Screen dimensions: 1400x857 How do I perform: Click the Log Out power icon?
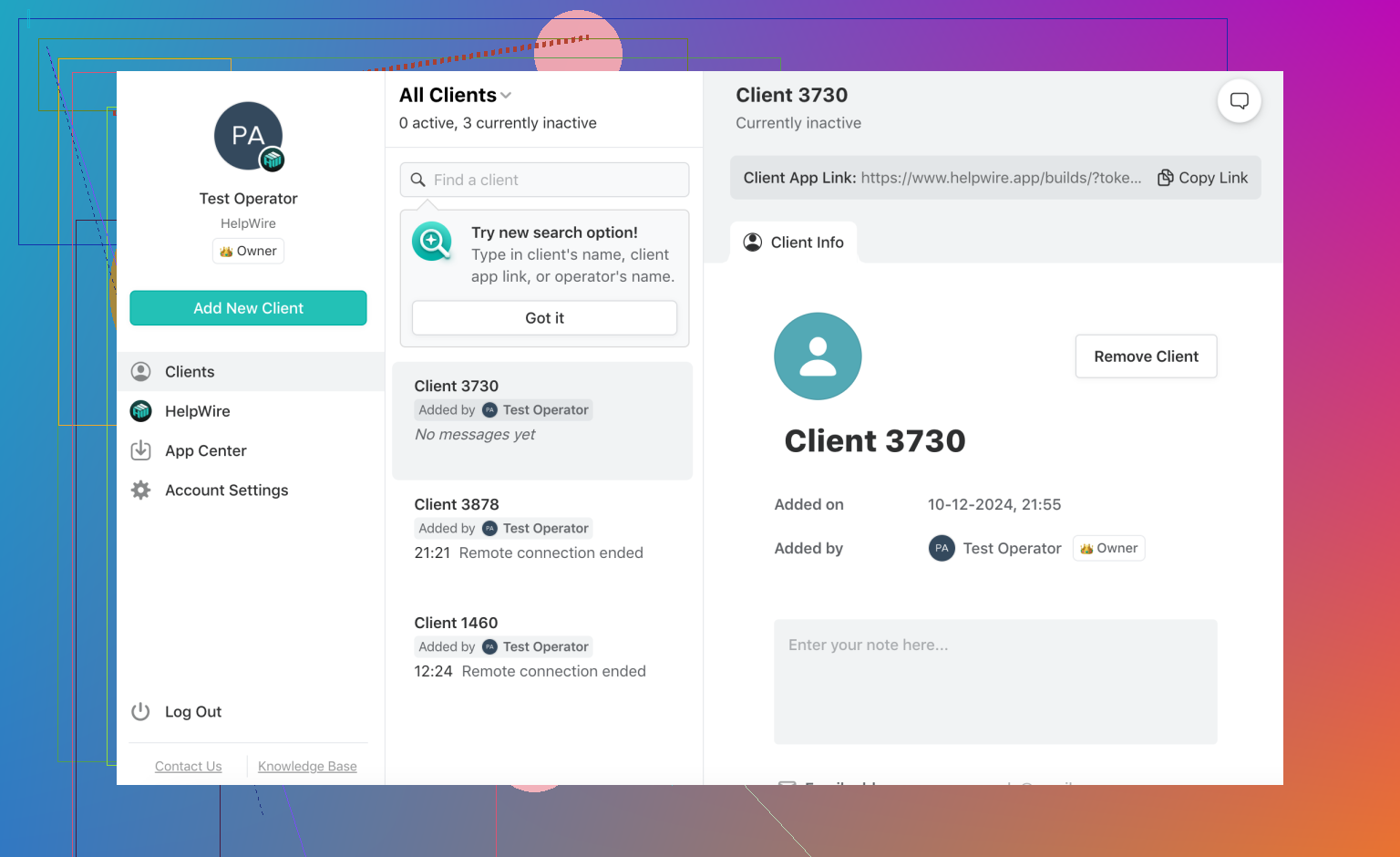[140, 711]
